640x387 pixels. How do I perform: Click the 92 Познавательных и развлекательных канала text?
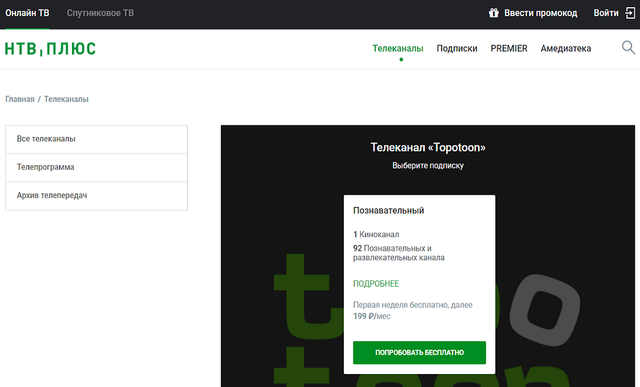(399, 253)
